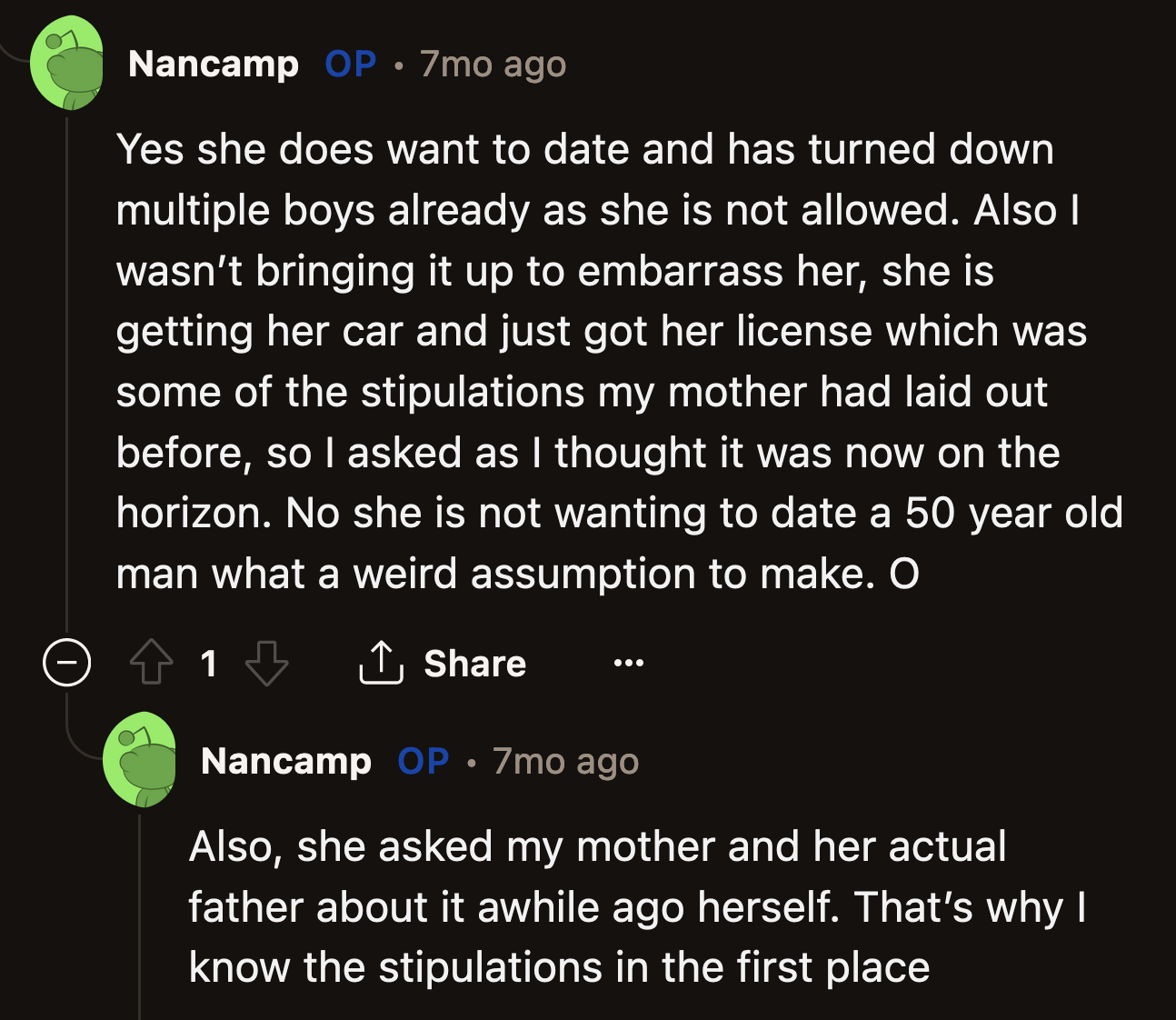Open Nancamp's profile from the username

coord(214,64)
